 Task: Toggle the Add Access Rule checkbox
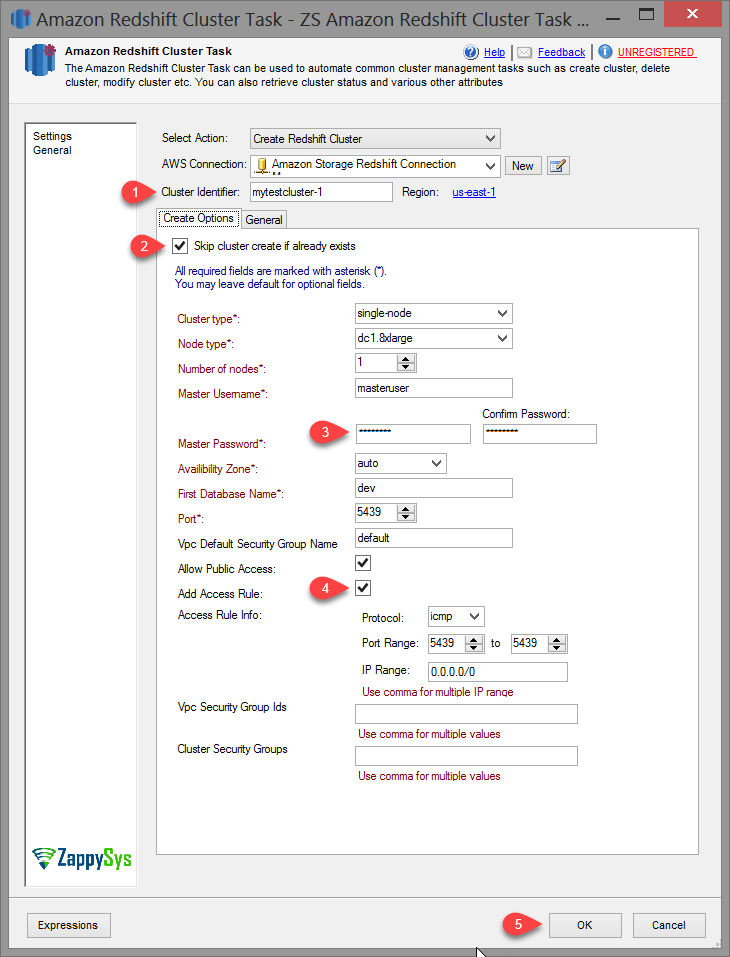363,588
